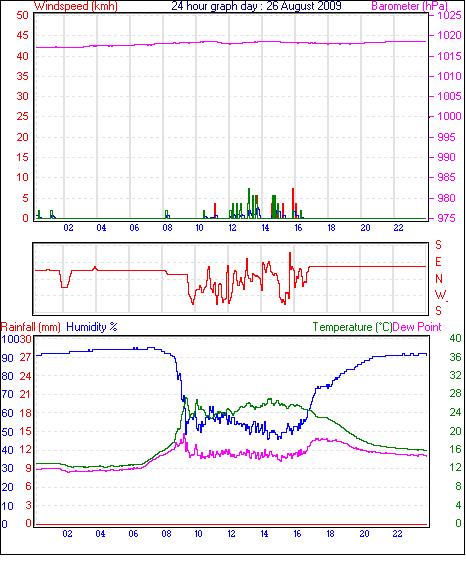
Task: Click the 02 hour marker on bottom graph
Action: click(67, 534)
